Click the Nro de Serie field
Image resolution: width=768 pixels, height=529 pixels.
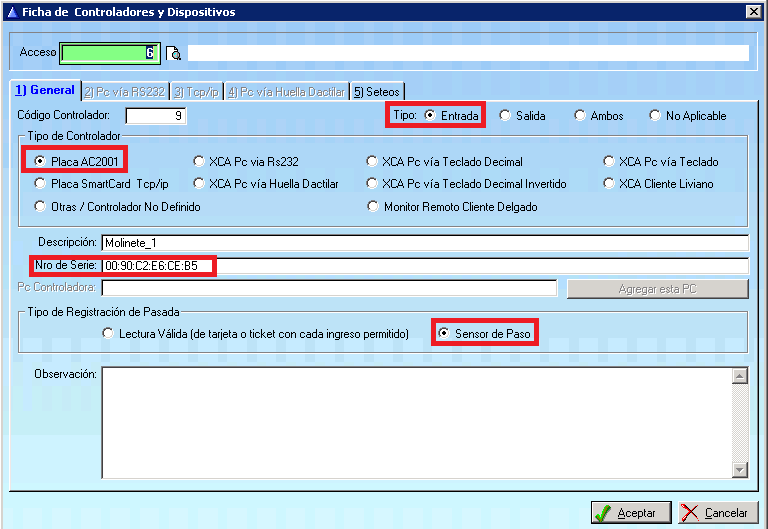point(424,266)
